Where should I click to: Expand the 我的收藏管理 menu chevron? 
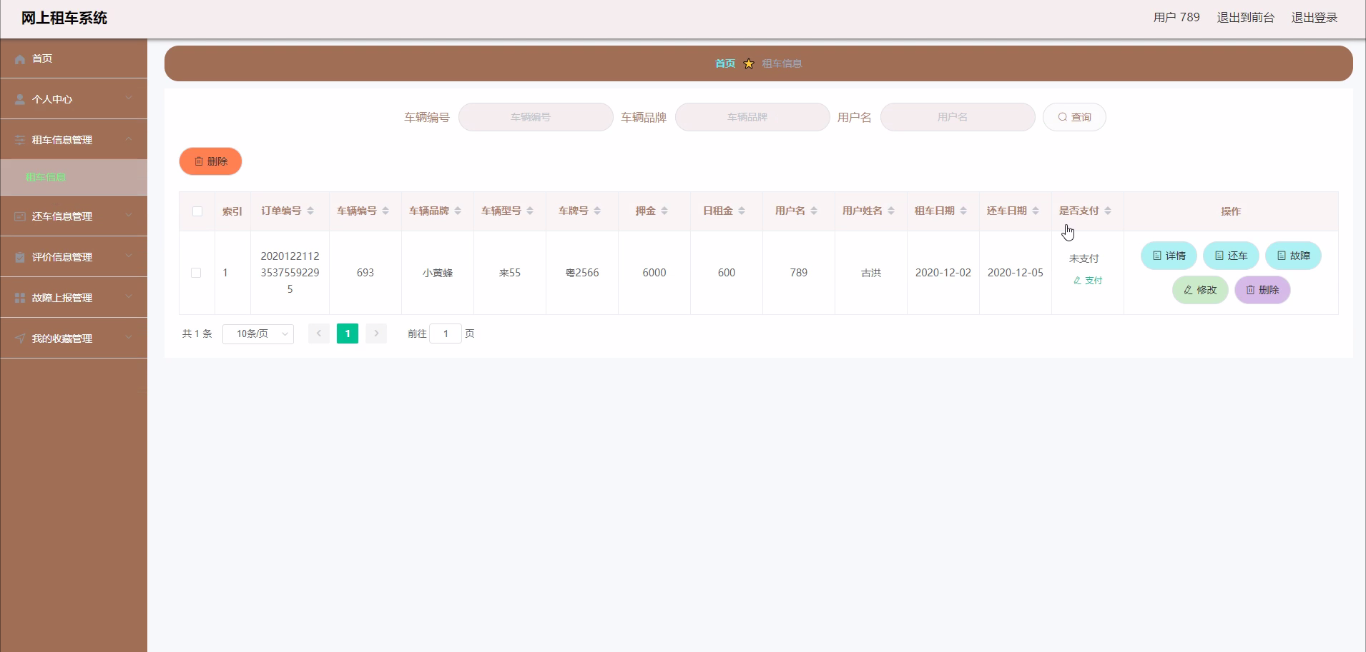129,339
